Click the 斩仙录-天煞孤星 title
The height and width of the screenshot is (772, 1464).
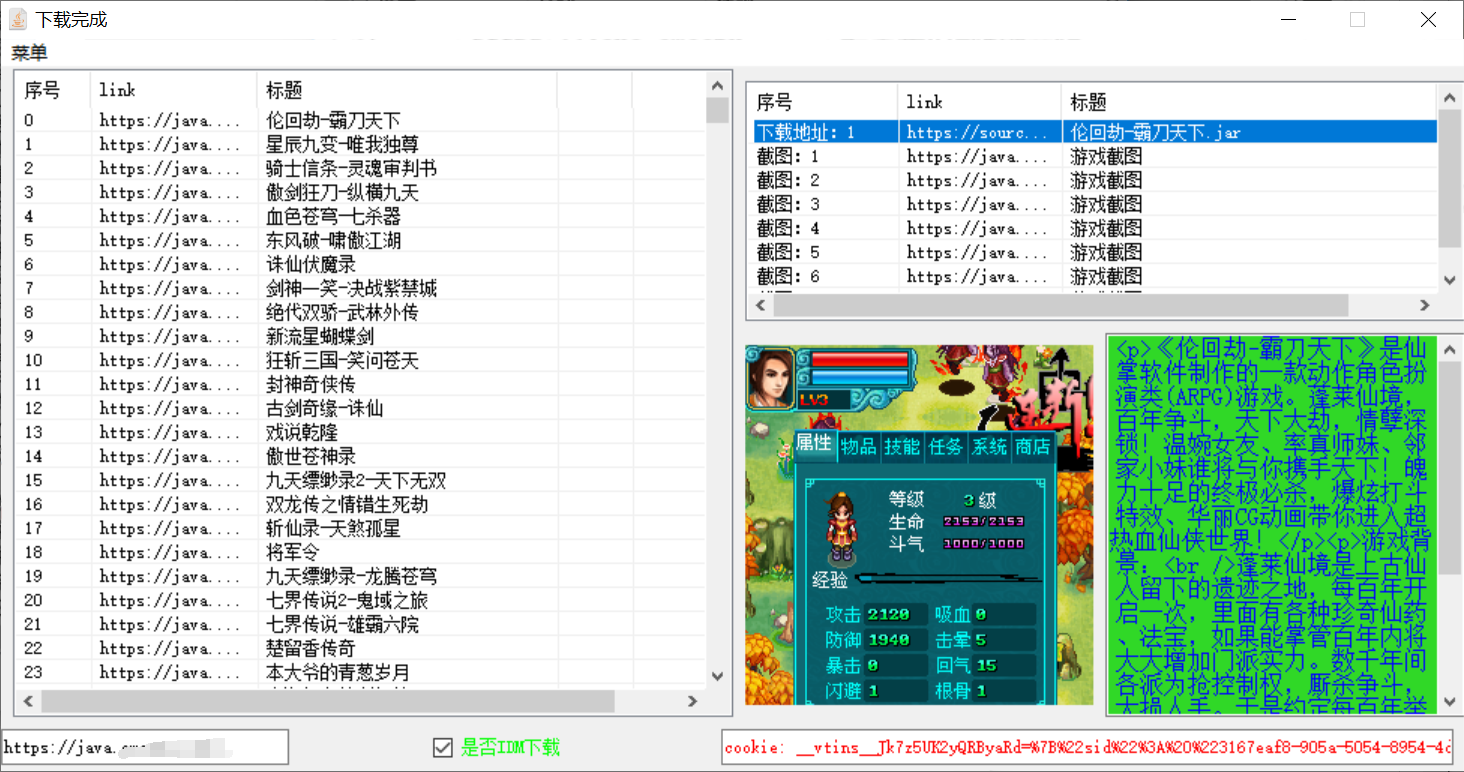(334, 529)
